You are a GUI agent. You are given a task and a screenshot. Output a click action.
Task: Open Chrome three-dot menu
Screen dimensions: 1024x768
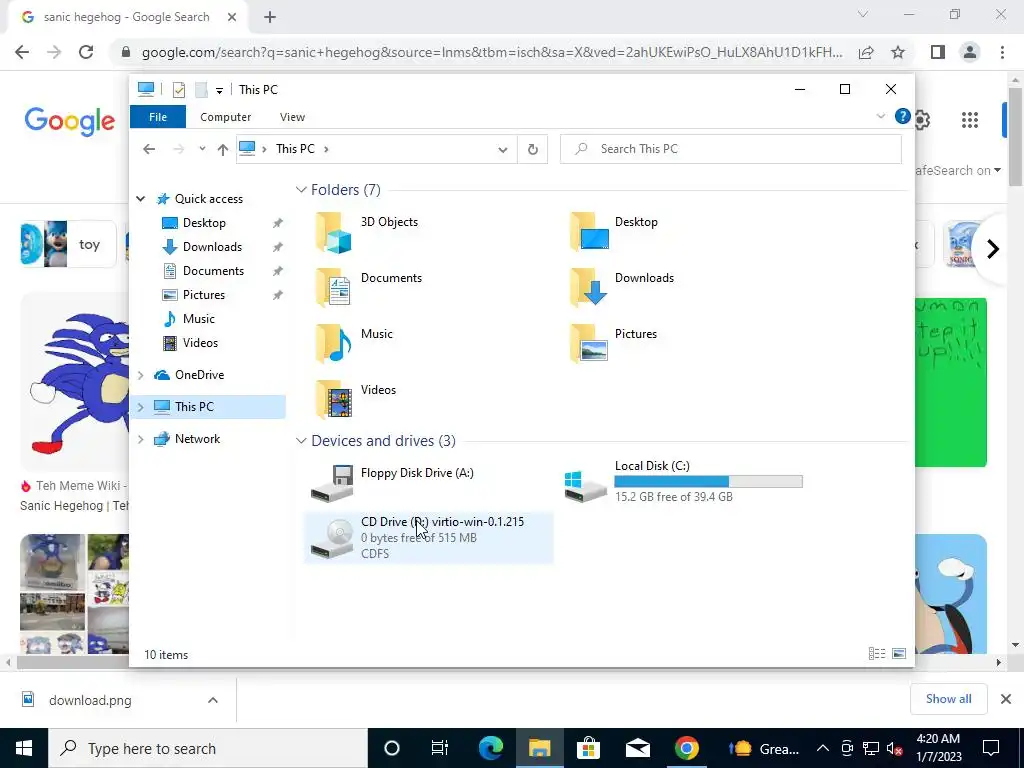[1002, 52]
